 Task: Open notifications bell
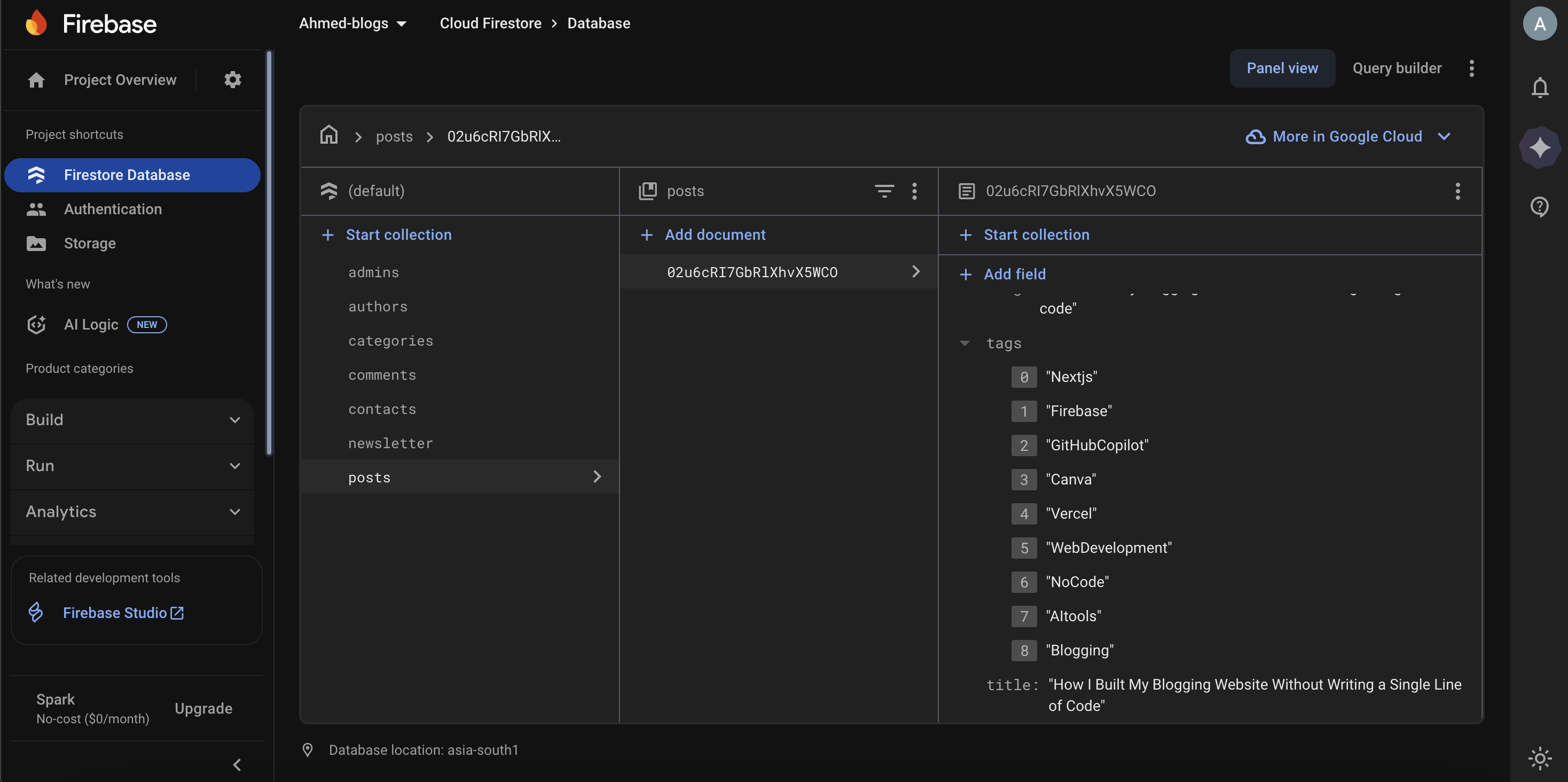click(x=1540, y=88)
